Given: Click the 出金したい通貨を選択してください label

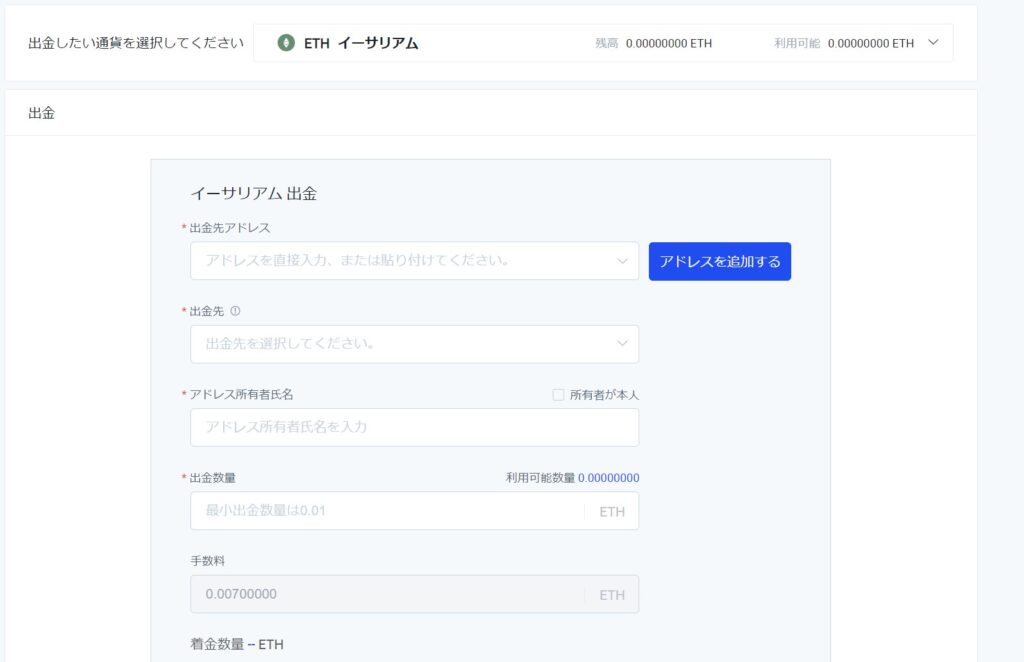Looking at the screenshot, I should tap(136, 43).
